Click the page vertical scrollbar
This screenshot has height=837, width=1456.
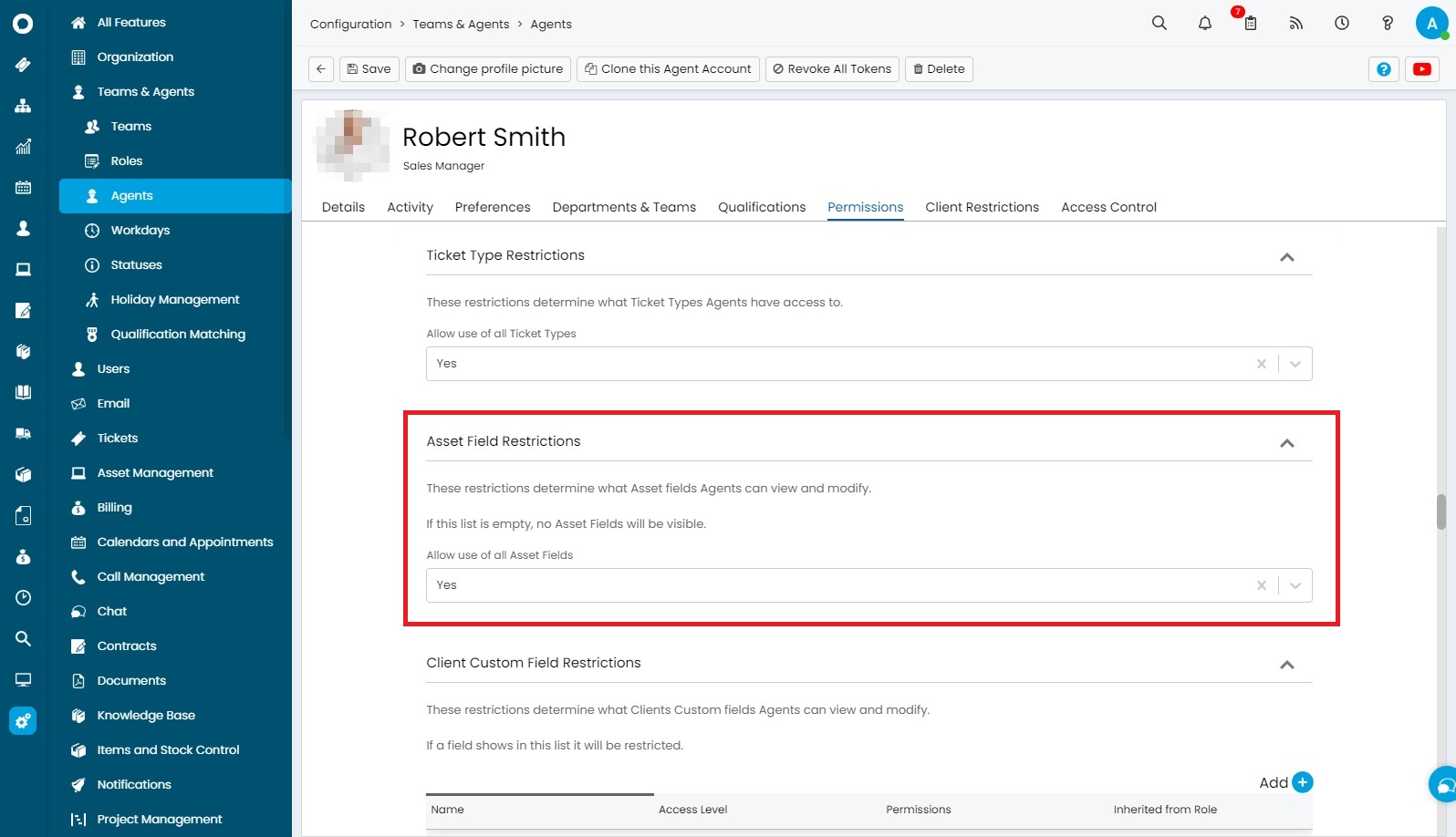[x=1440, y=511]
